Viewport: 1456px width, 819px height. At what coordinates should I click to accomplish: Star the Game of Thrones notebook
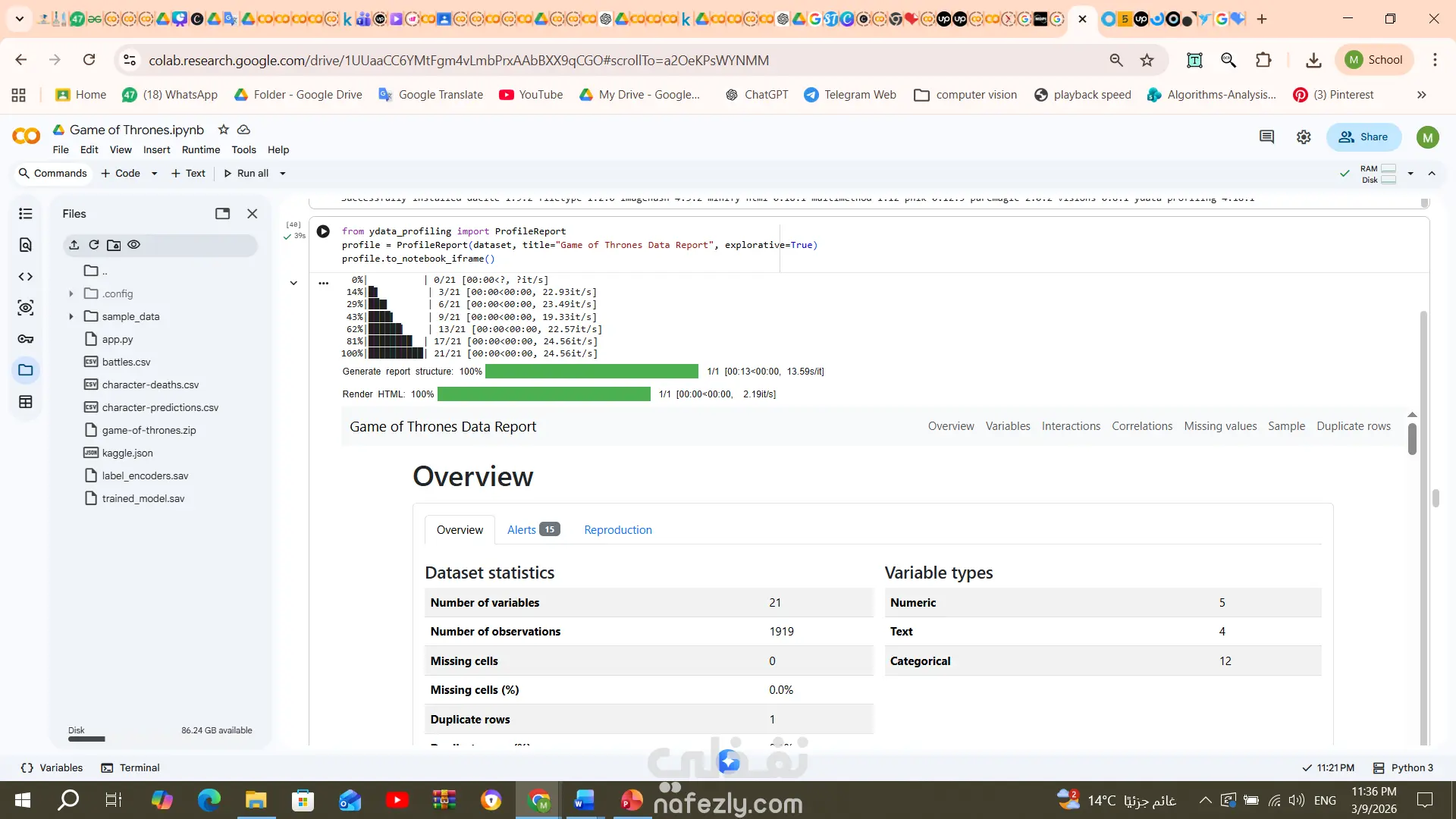223,130
